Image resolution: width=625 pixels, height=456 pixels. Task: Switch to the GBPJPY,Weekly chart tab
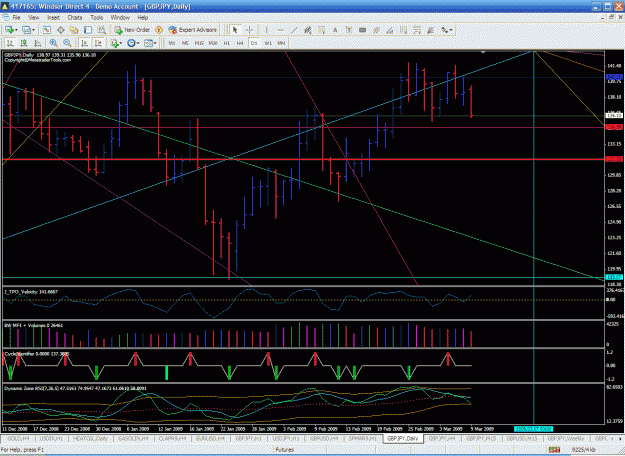point(566,438)
